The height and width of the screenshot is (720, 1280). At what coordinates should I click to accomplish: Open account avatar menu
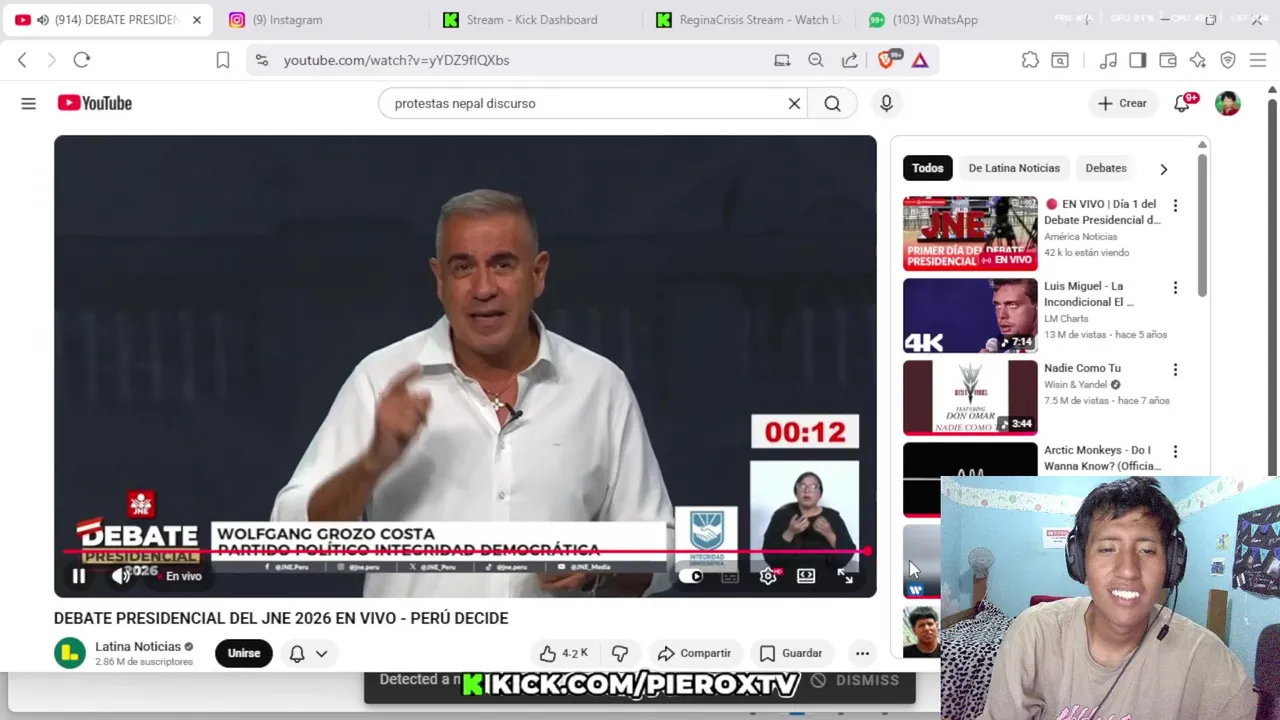(x=1228, y=103)
